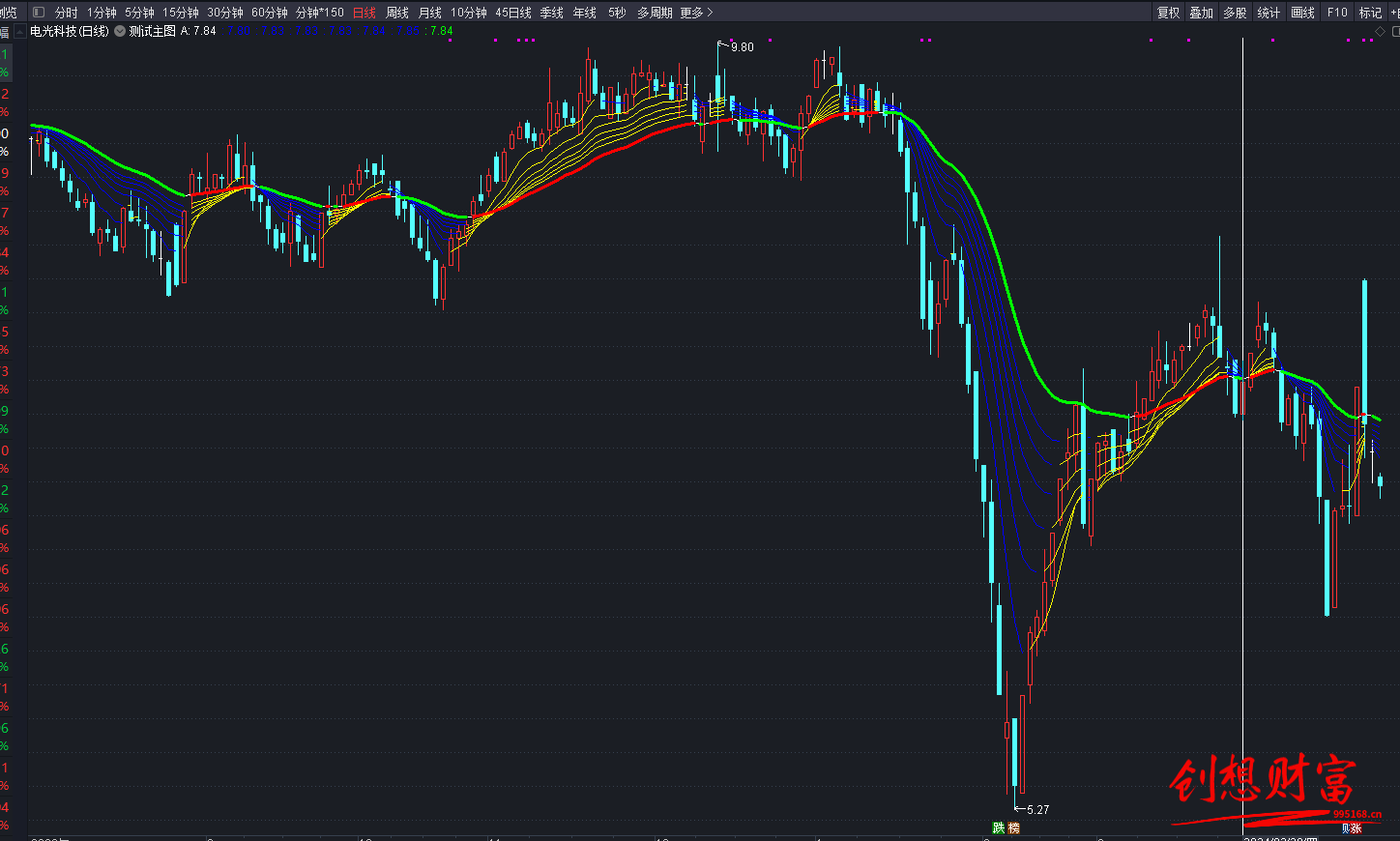The height and width of the screenshot is (841, 1400).
Task: Click the 复权 button
Action: (x=1169, y=13)
